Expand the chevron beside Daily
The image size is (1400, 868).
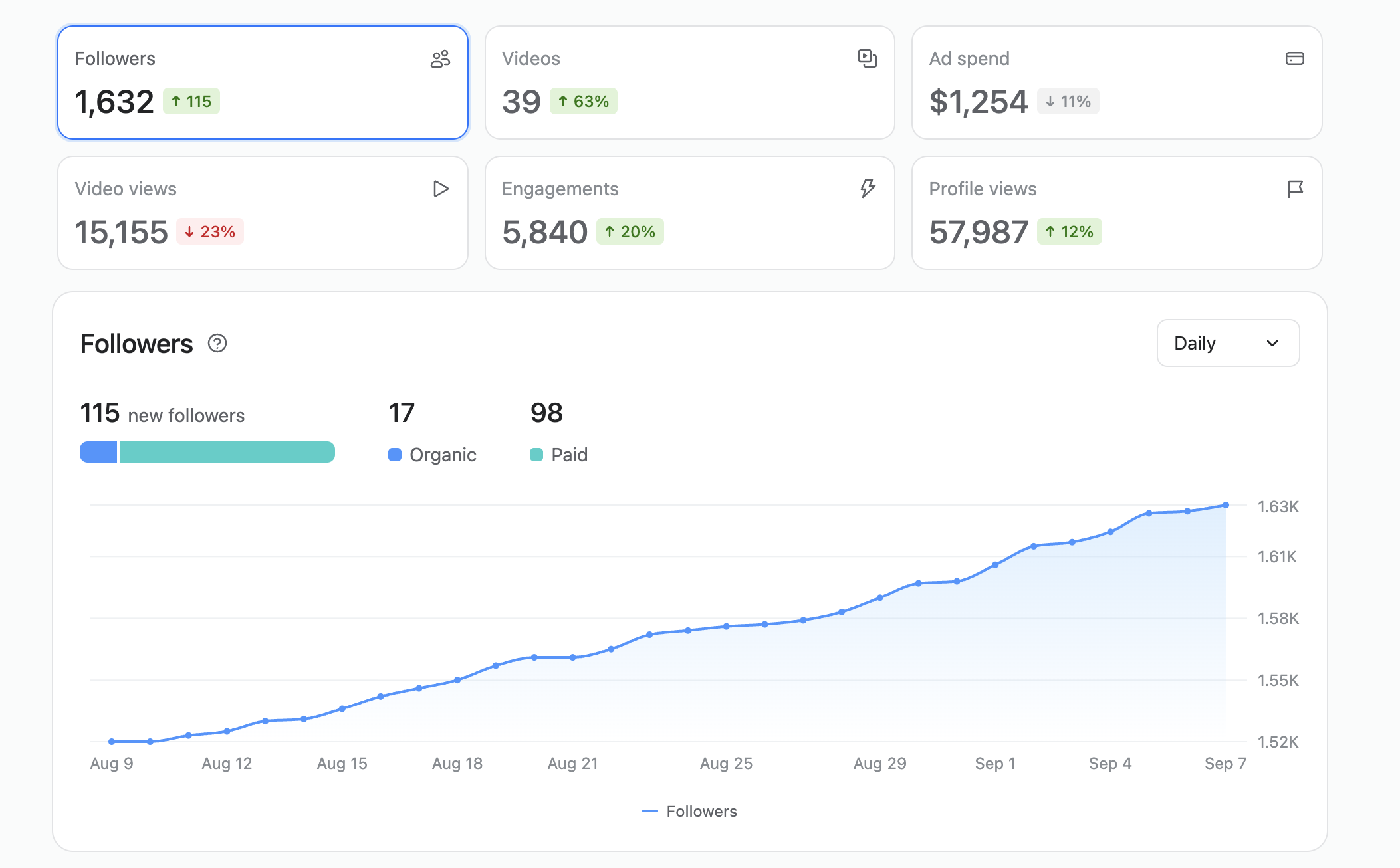pyautogui.click(x=1272, y=344)
